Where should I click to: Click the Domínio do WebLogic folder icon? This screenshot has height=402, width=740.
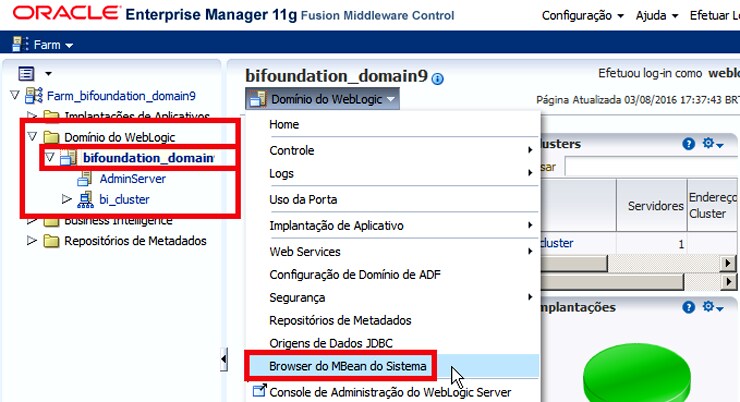click(x=51, y=137)
